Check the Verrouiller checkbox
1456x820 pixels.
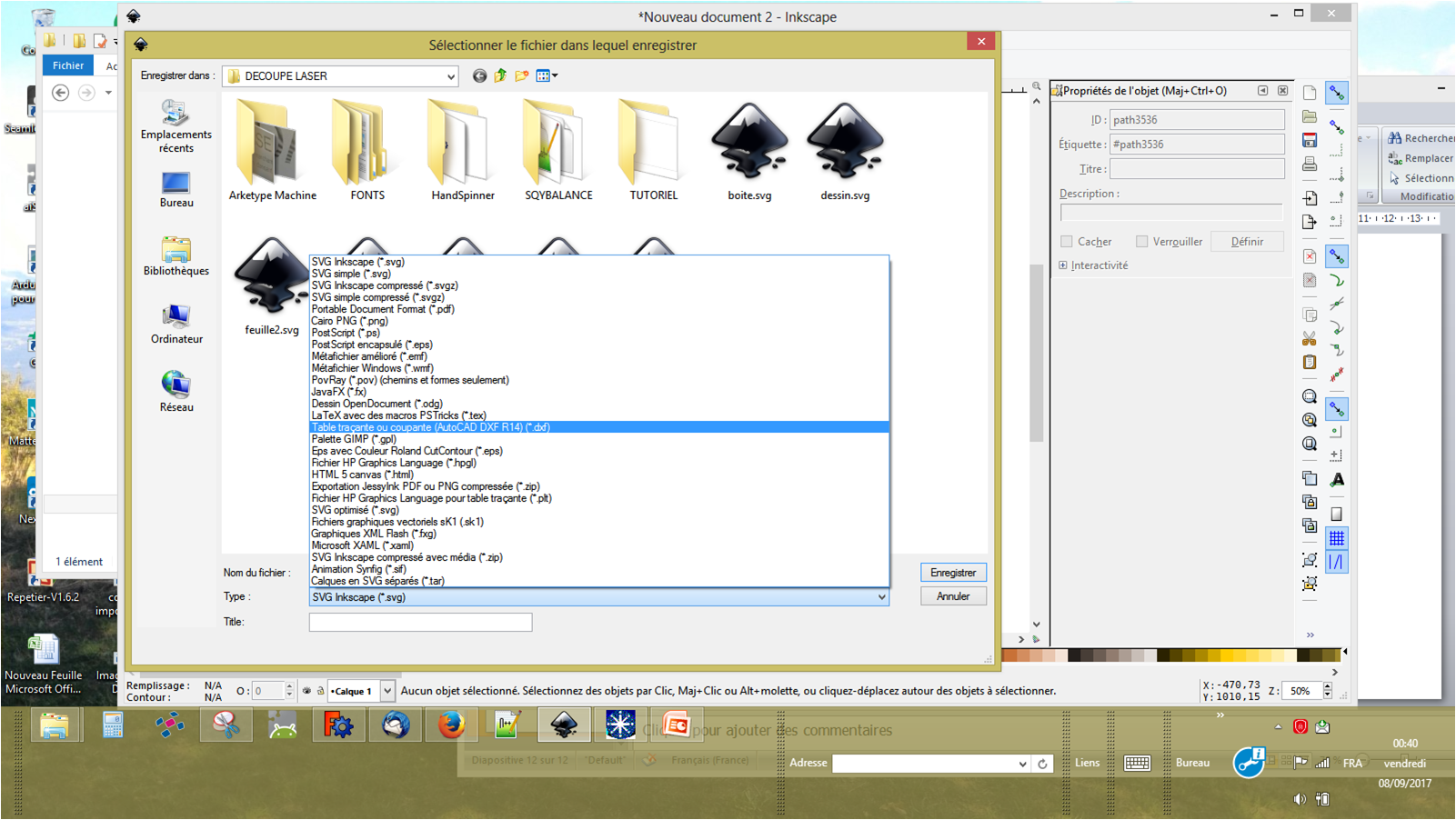pyautogui.click(x=1142, y=242)
